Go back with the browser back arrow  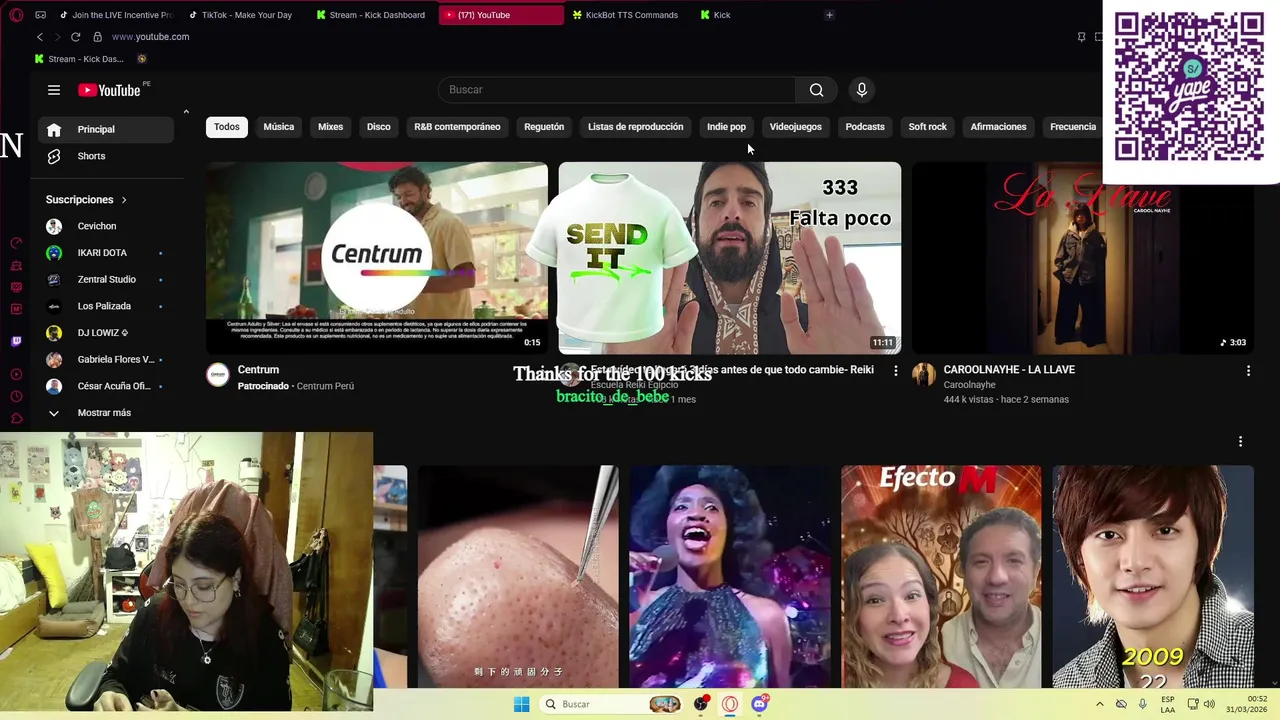(x=40, y=37)
